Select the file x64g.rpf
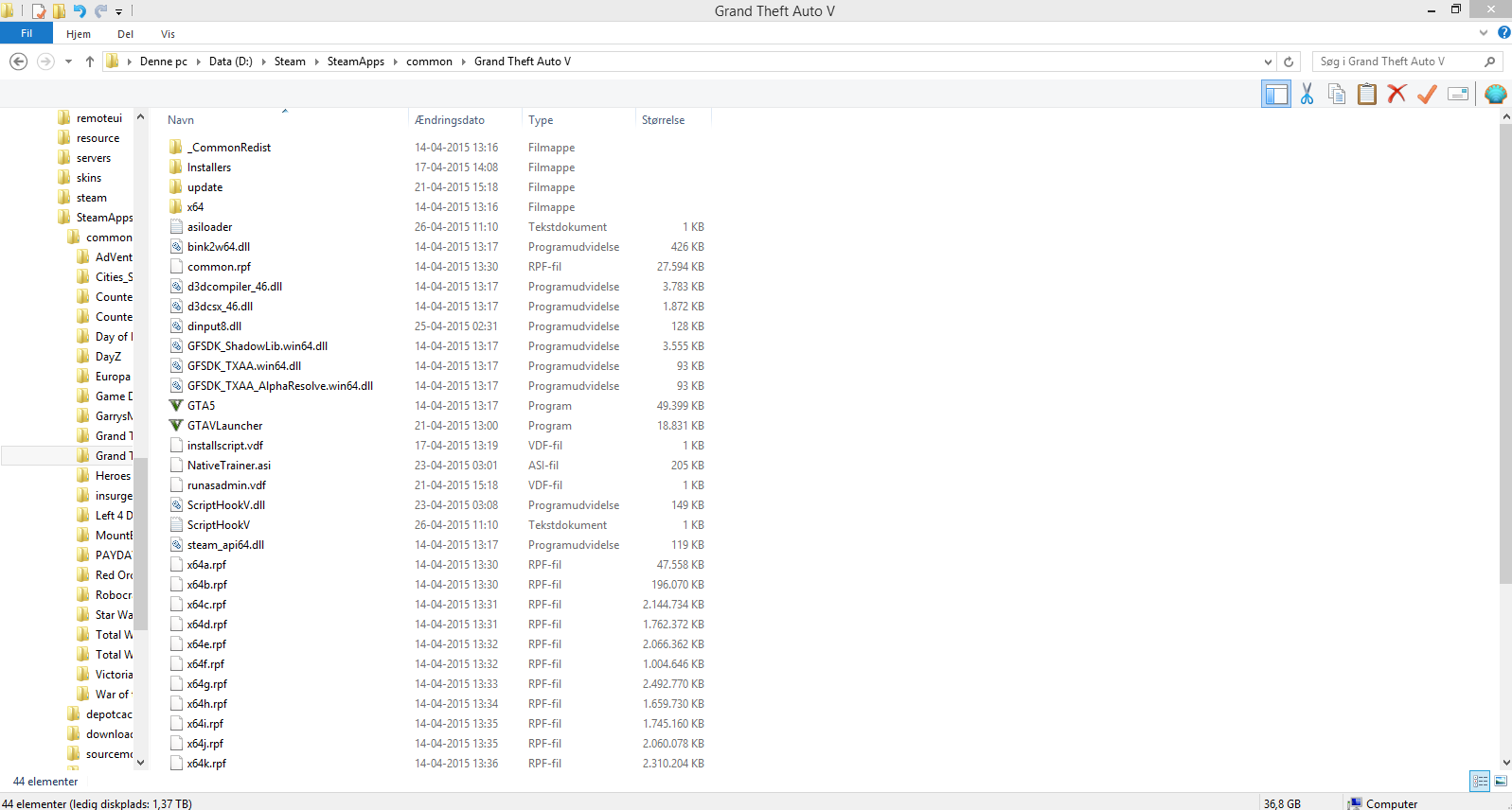 click(207, 684)
